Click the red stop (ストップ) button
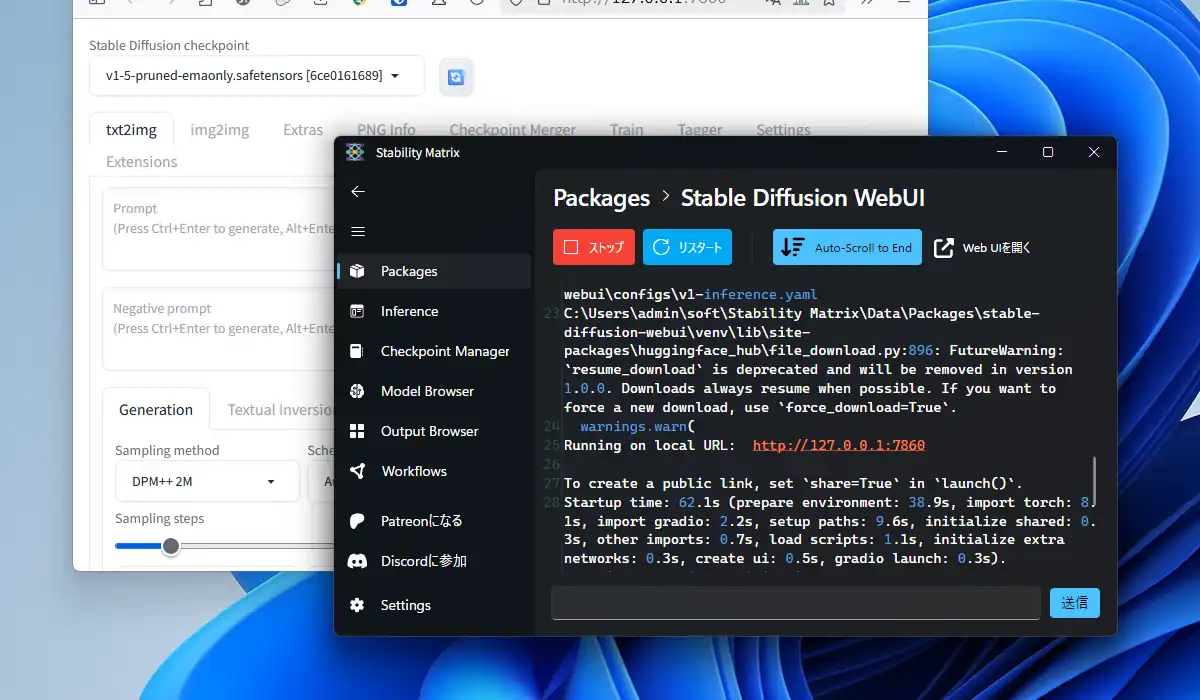The width and height of the screenshot is (1200, 700). (x=594, y=247)
